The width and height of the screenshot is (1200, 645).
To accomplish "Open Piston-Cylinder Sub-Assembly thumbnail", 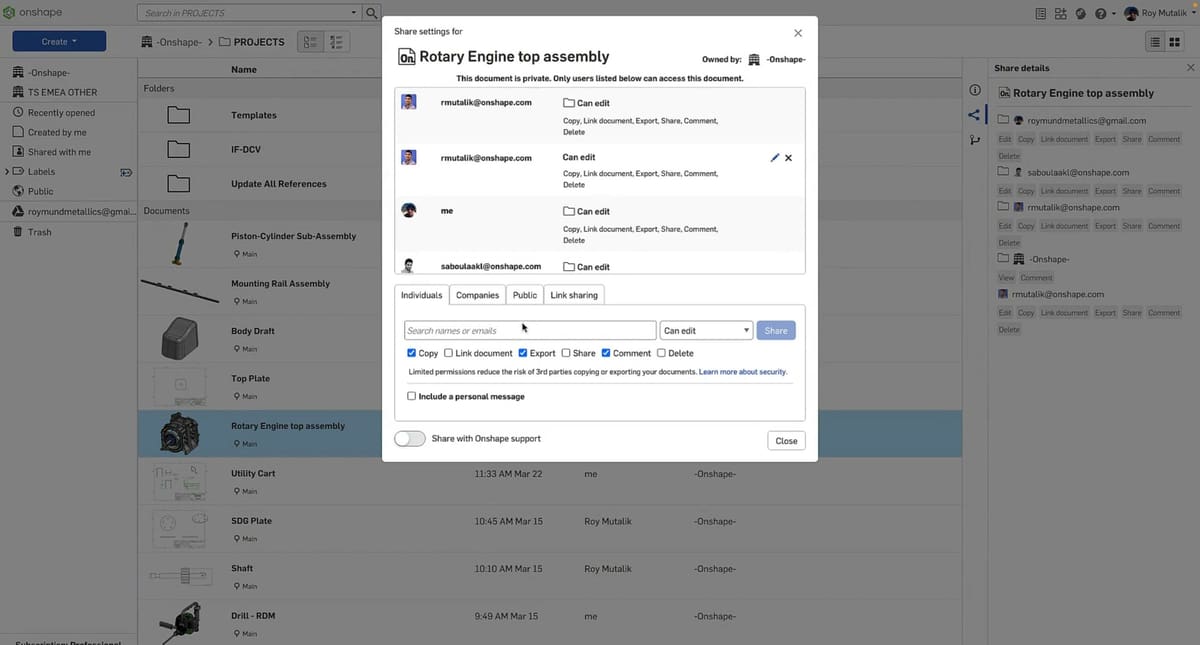I will coord(179,244).
